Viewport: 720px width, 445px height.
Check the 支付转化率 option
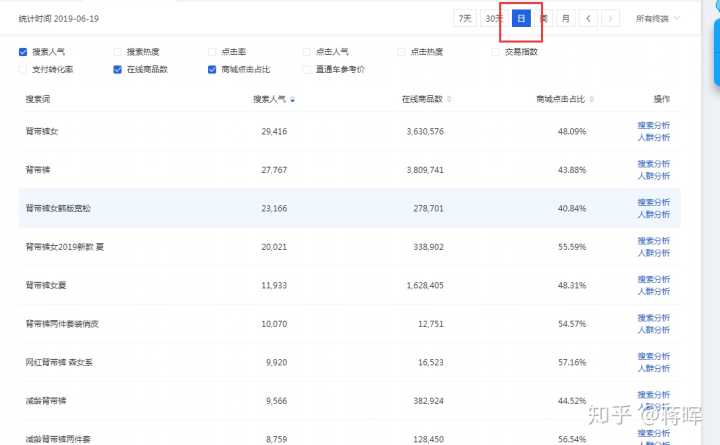[x=23, y=70]
